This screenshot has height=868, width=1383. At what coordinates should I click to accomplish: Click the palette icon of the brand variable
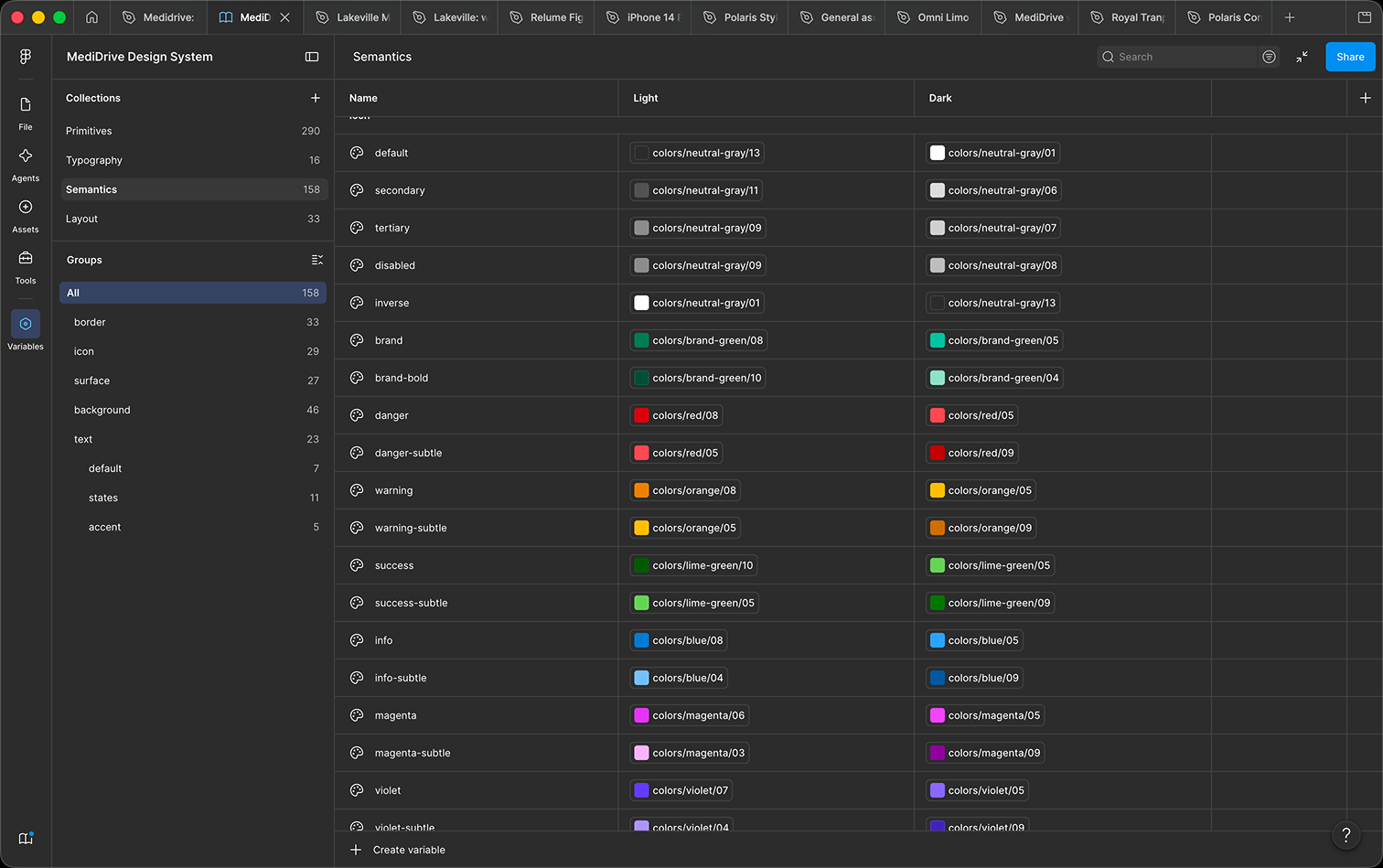(x=357, y=340)
